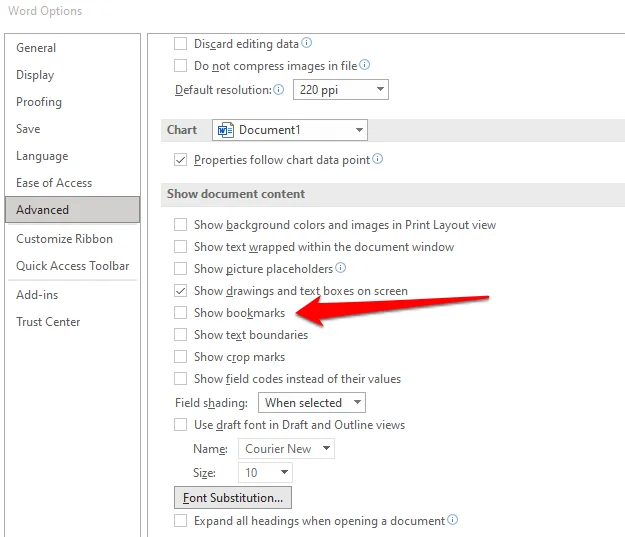Click info icon beside Expand all headings option
Image resolution: width=625 pixels, height=537 pixels.
click(x=453, y=521)
